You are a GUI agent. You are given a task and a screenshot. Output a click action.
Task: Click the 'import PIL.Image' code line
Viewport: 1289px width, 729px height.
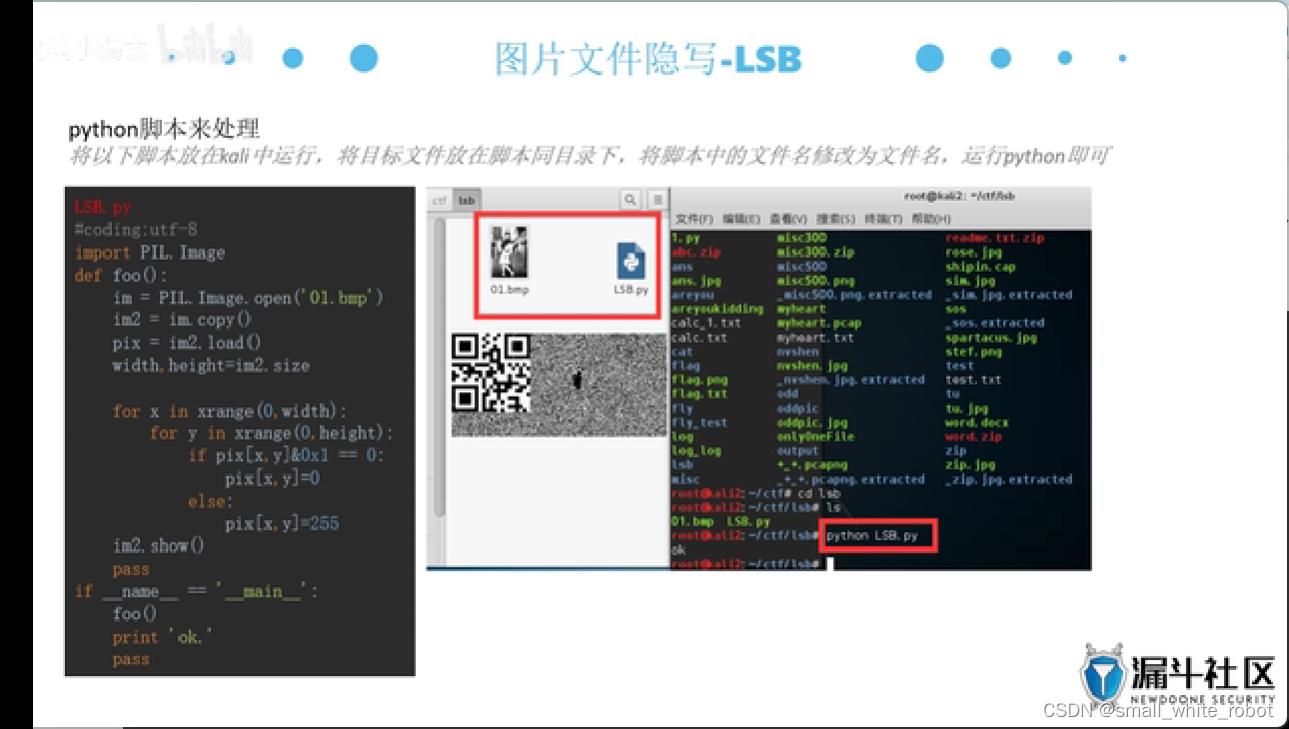click(x=150, y=253)
